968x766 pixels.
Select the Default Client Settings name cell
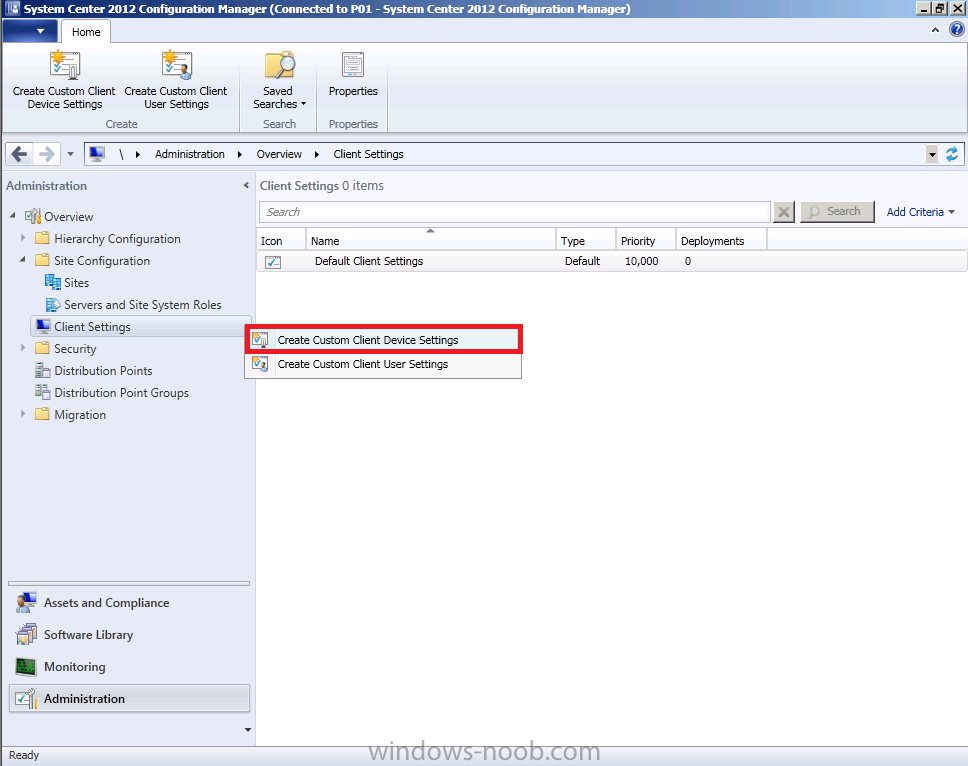coord(369,261)
